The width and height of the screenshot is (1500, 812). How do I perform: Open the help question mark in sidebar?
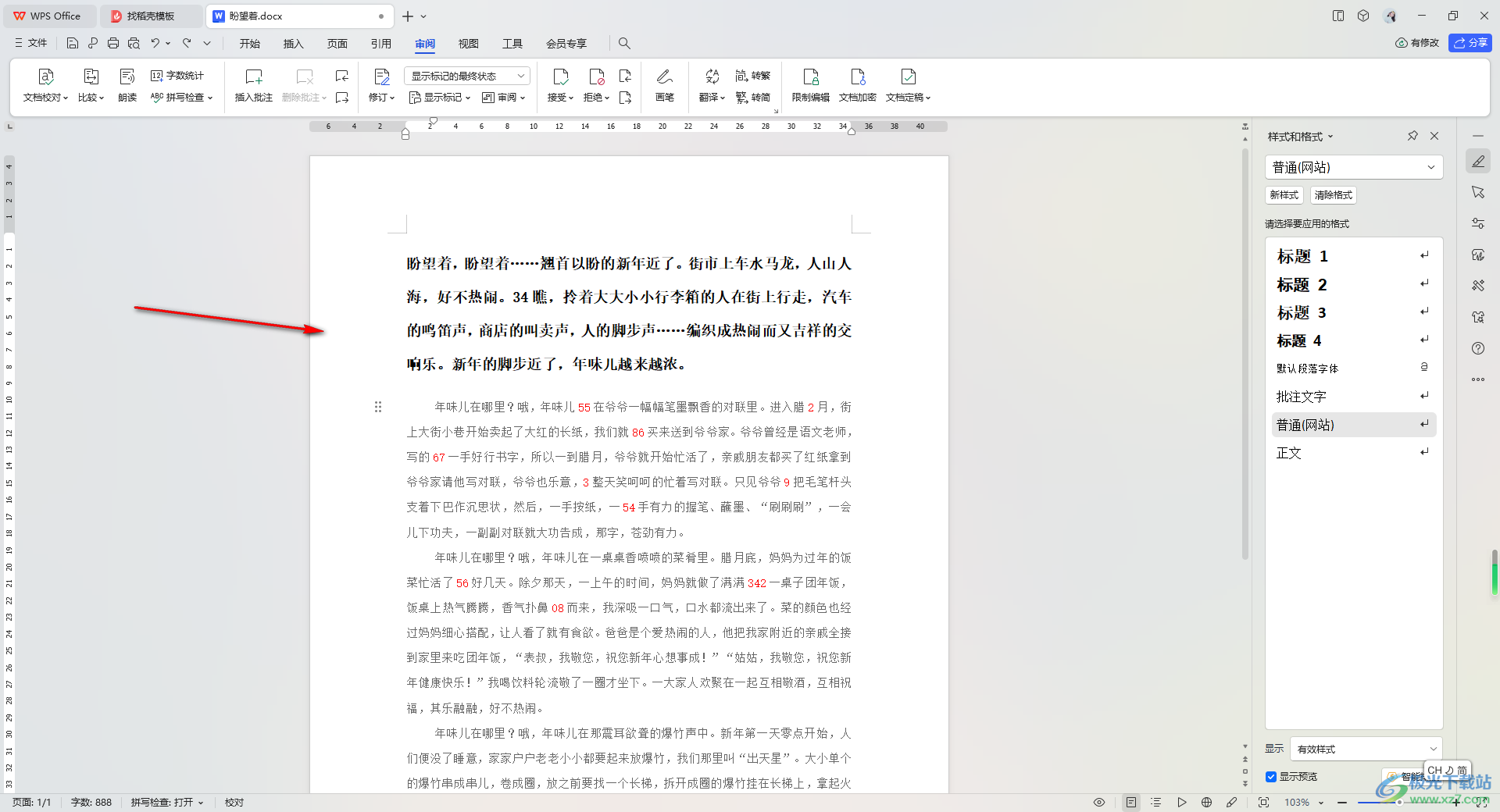[x=1477, y=348]
